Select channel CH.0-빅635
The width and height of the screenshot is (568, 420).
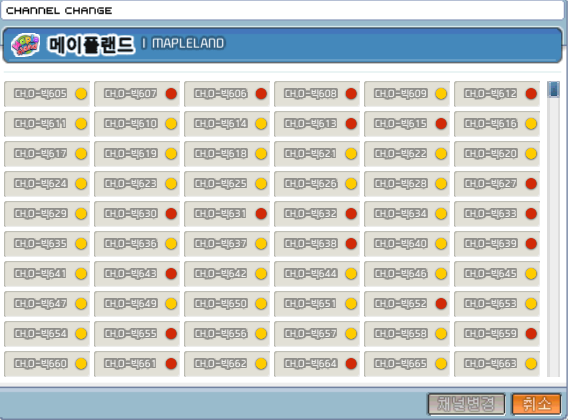47,244
